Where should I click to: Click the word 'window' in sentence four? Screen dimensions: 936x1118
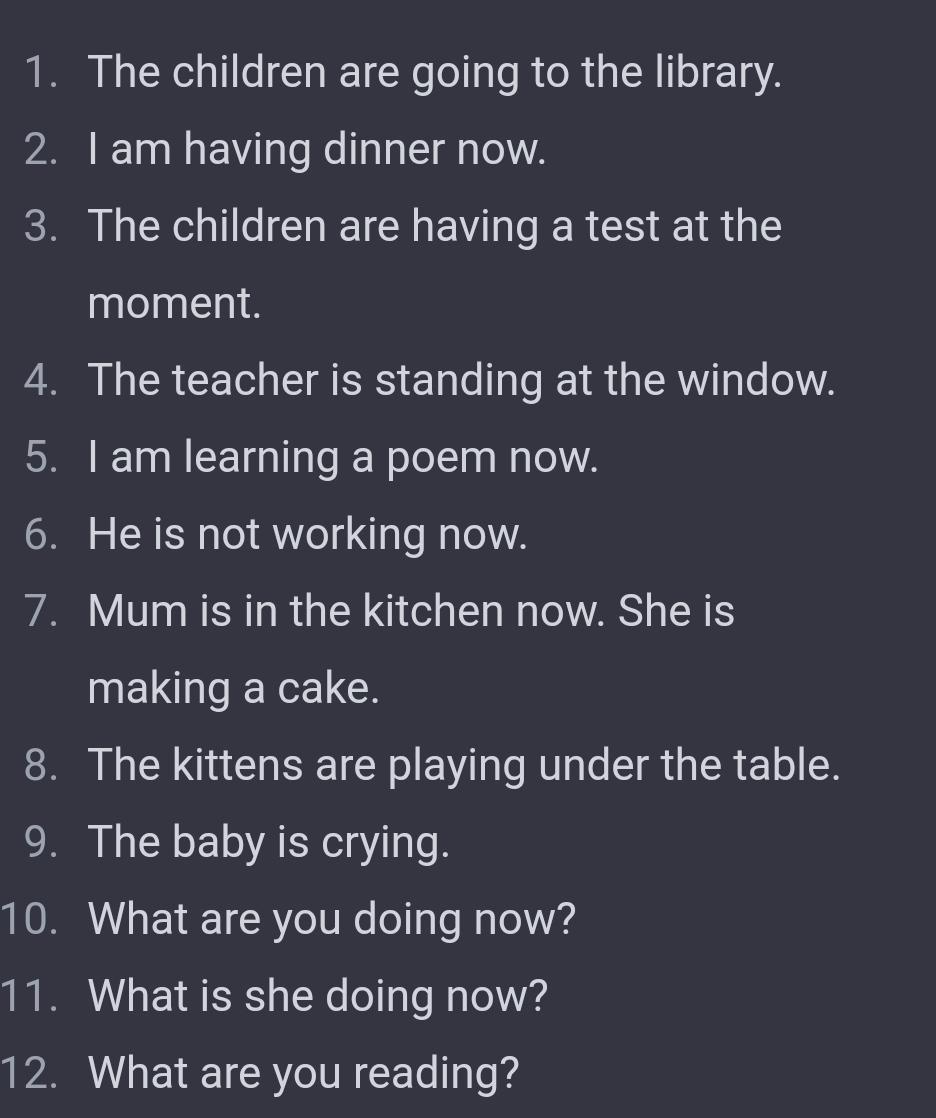coord(752,380)
